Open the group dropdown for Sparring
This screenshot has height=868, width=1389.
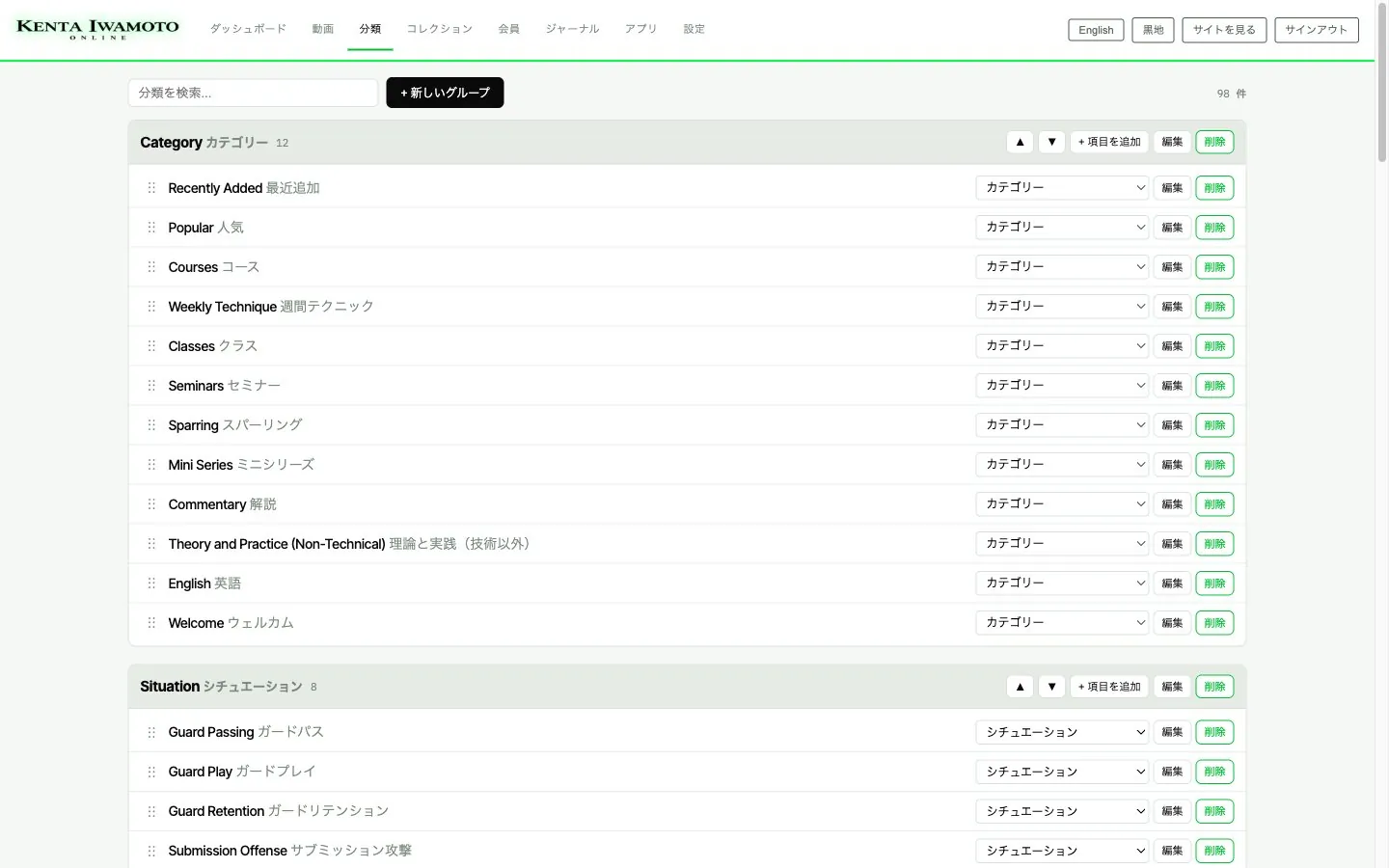click(1062, 425)
